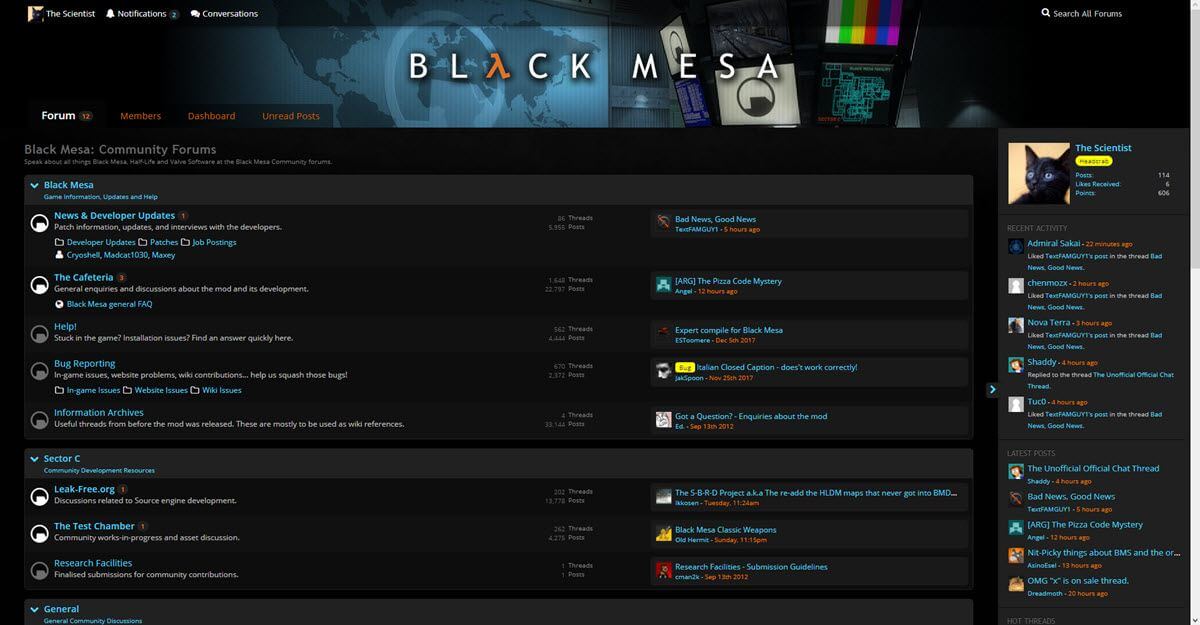The width and height of the screenshot is (1200, 625).
Task: Open Tuc0 avatar in Recent Activity
Action: point(1016,404)
